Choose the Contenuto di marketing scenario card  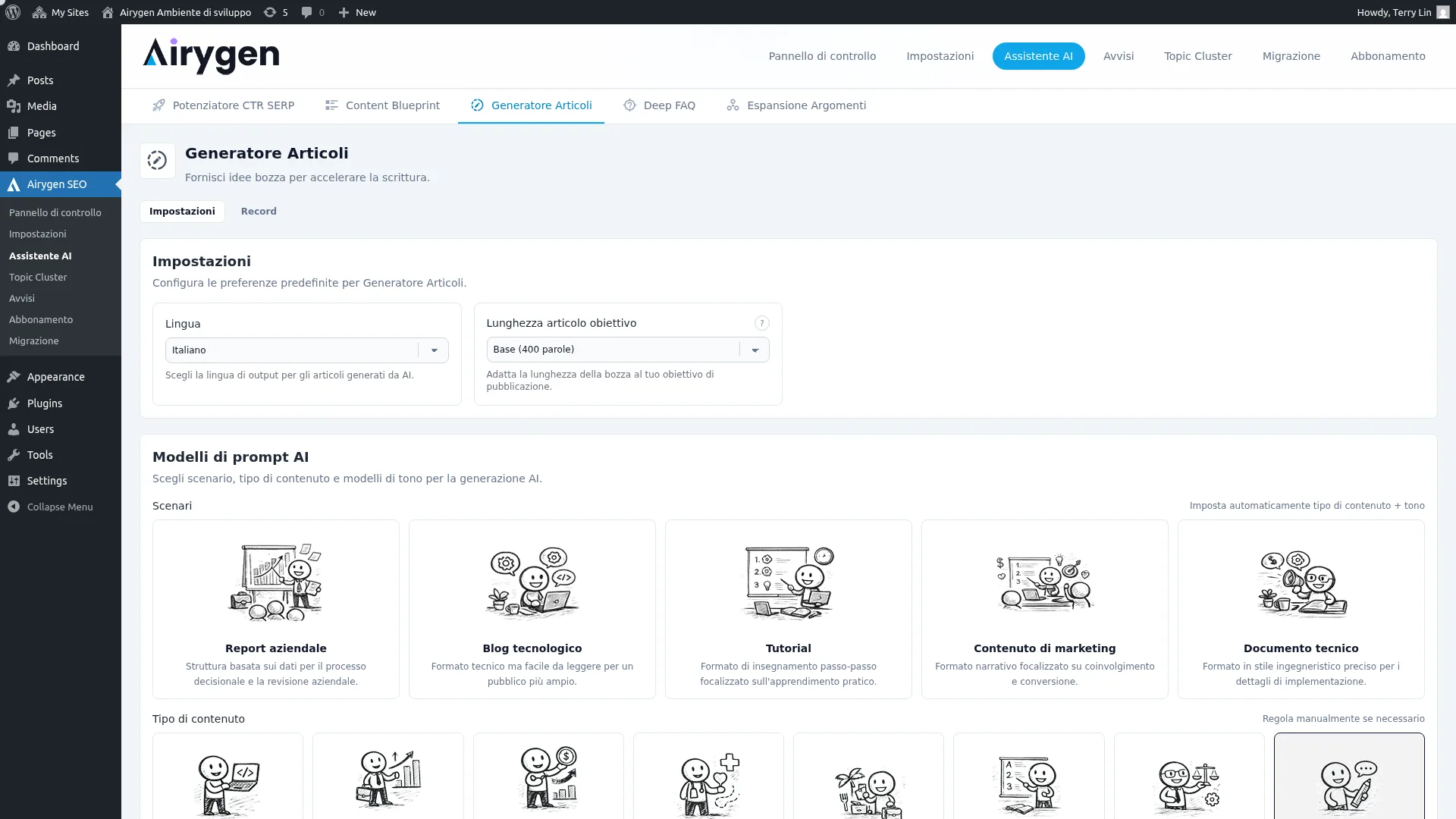1045,609
